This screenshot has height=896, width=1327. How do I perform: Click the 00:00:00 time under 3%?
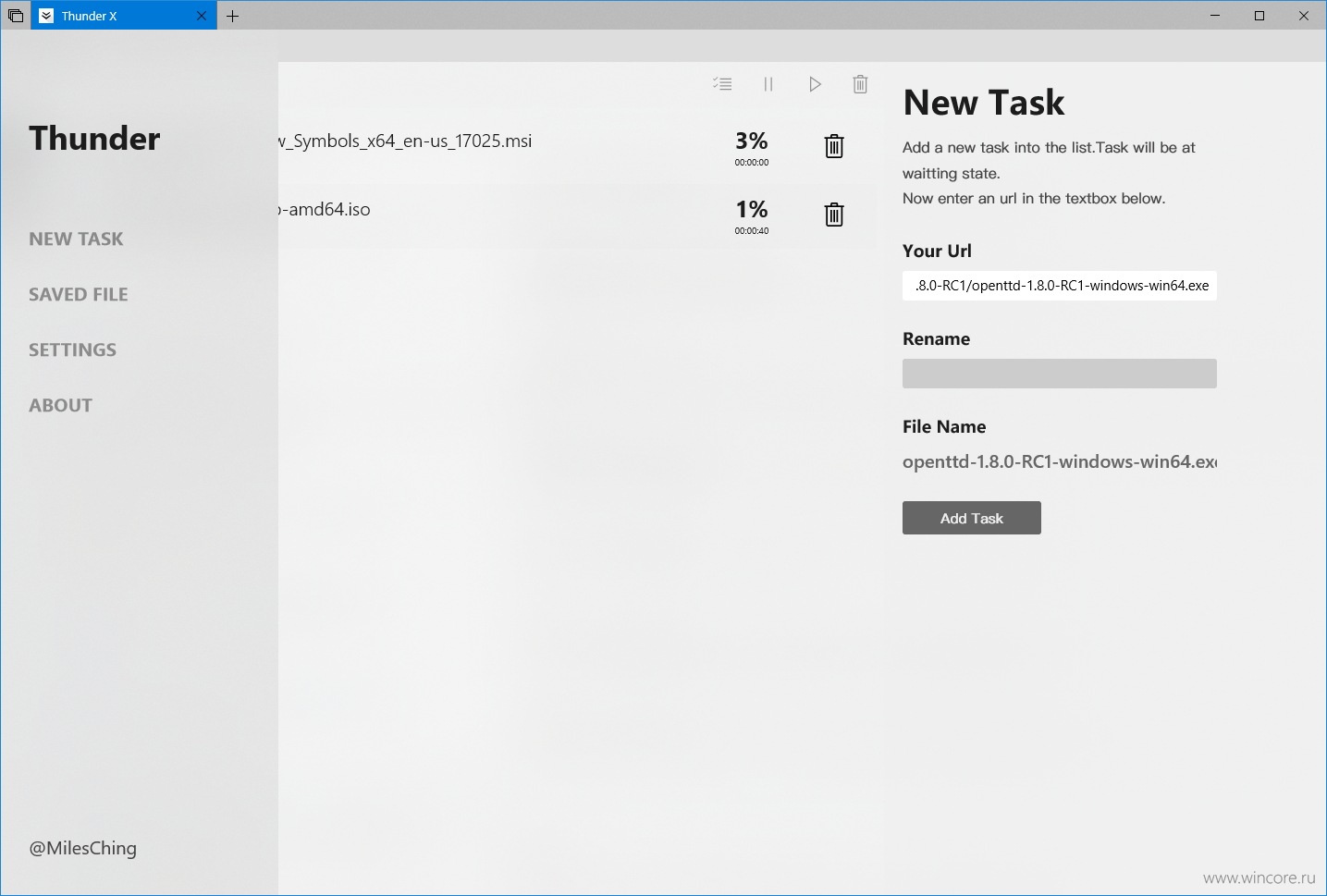coord(752,163)
